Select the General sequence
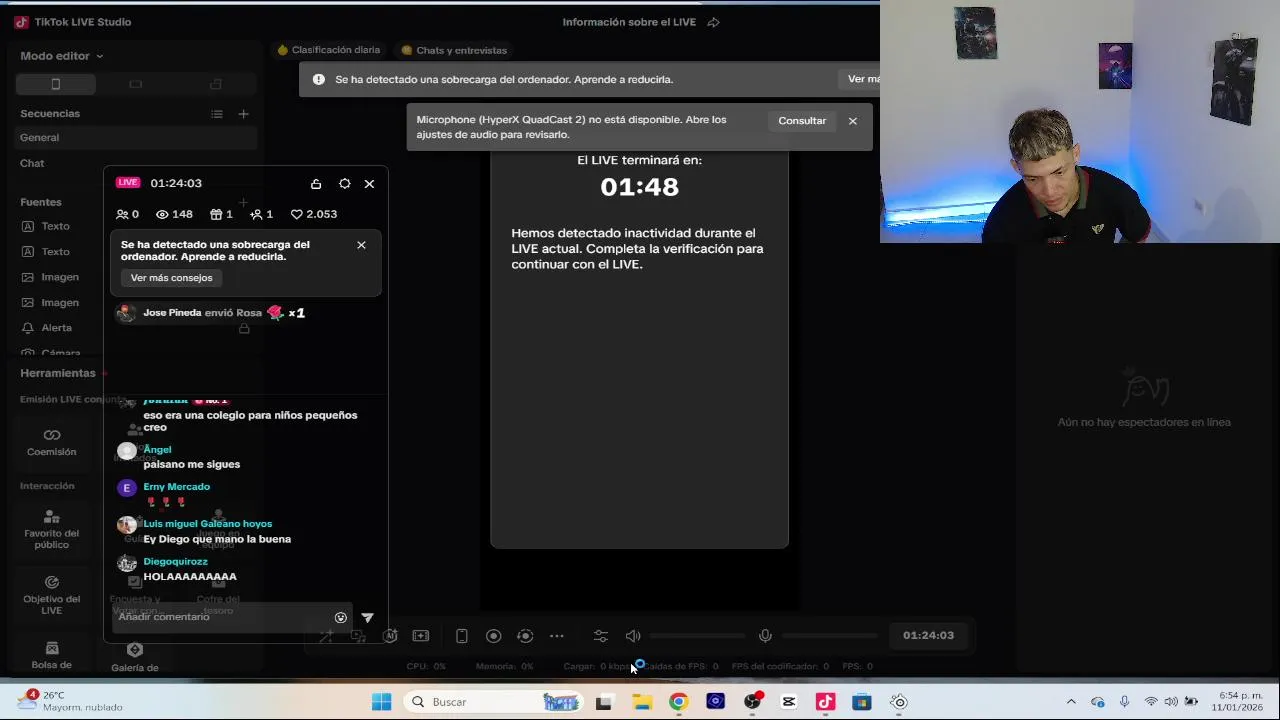Viewport: 1280px width, 720px height. [136, 138]
